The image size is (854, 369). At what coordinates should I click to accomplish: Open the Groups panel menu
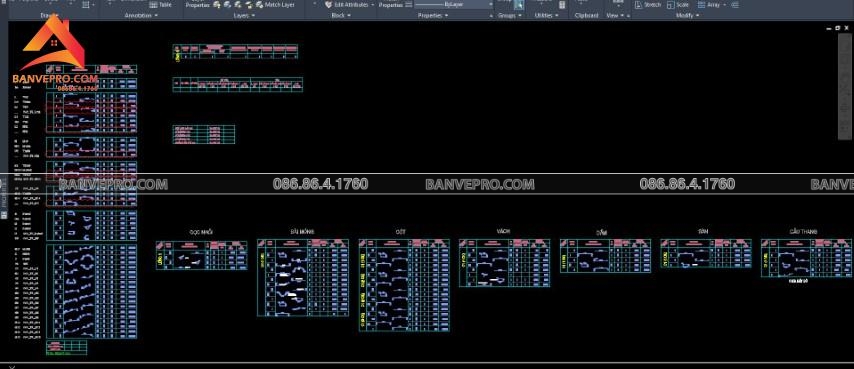pos(510,16)
